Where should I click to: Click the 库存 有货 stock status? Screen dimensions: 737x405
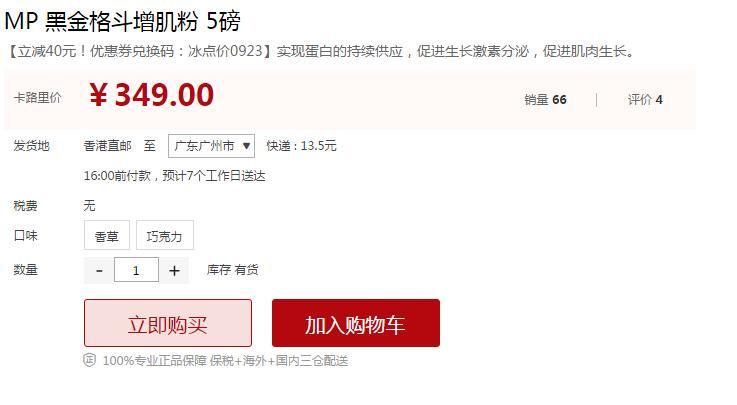point(233,270)
